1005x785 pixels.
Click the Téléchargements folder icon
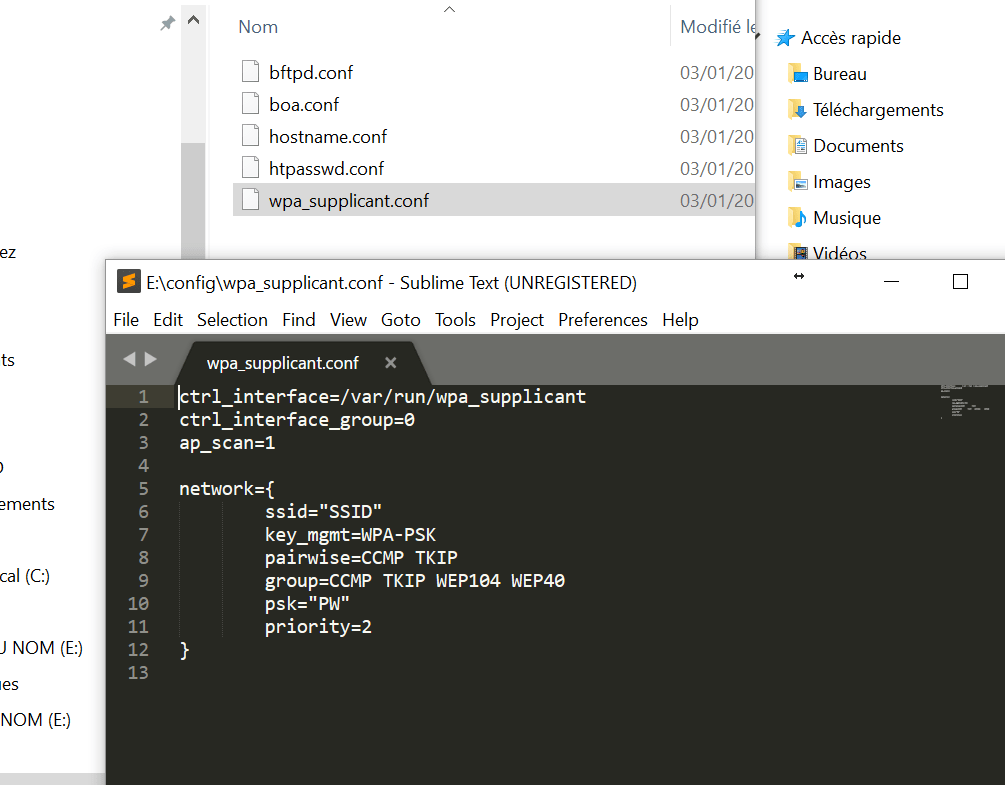[x=797, y=110]
